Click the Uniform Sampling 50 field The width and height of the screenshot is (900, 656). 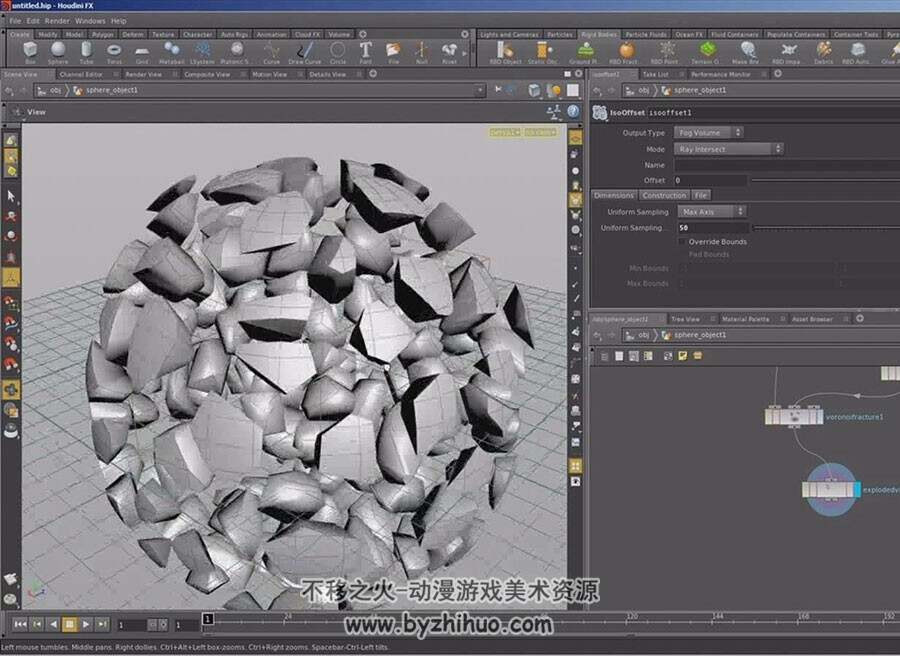(x=713, y=228)
